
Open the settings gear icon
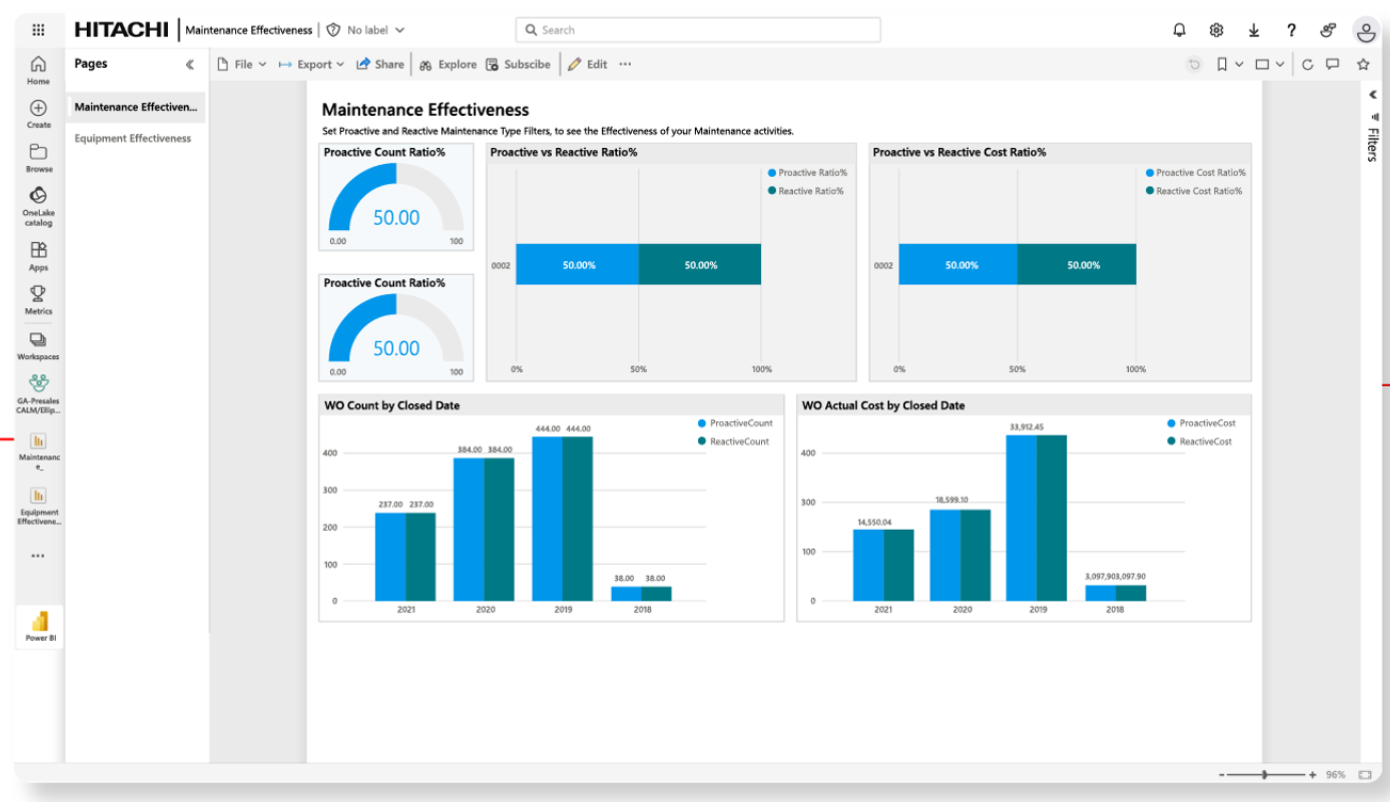pyautogui.click(x=1216, y=31)
